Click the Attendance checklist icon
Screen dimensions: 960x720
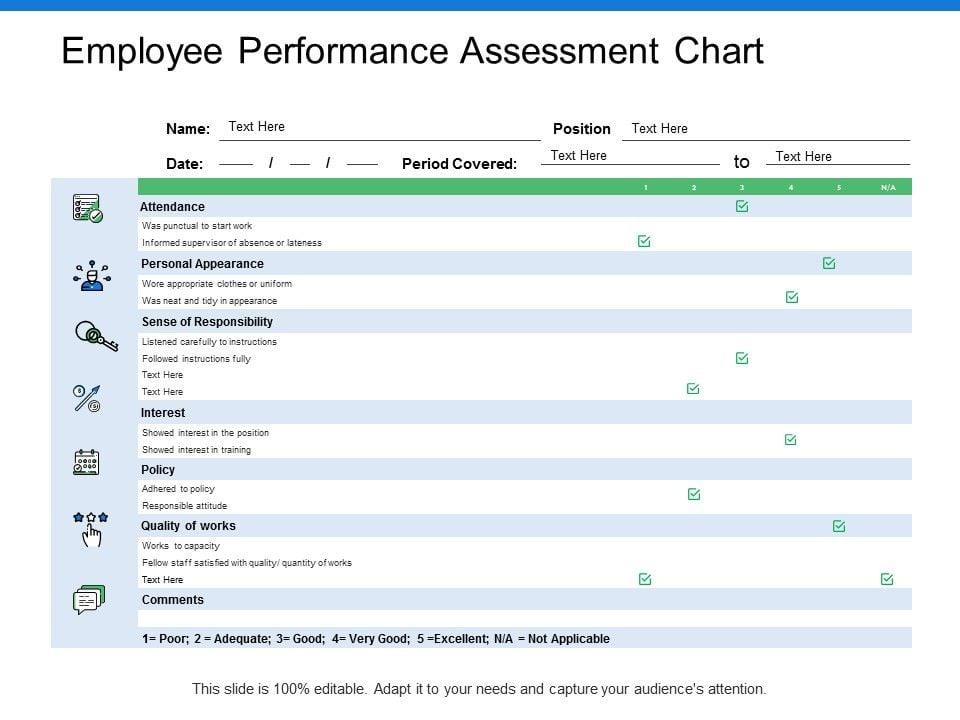pos(87,208)
